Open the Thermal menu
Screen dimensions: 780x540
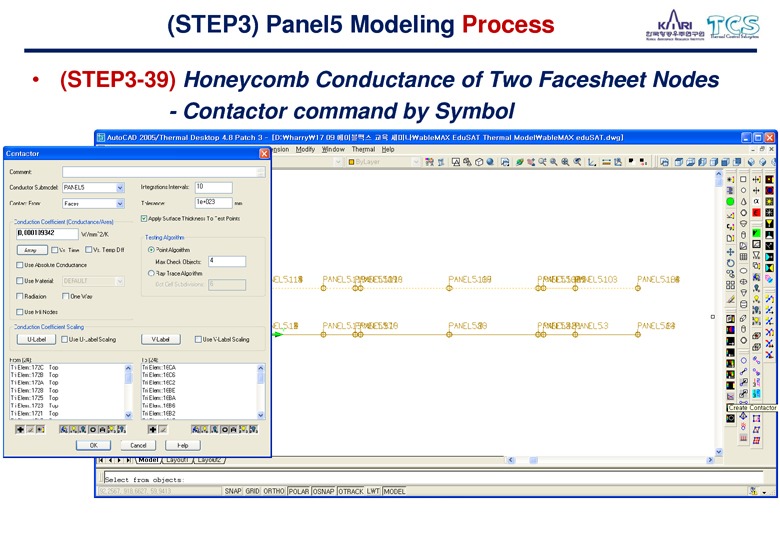tap(363, 149)
